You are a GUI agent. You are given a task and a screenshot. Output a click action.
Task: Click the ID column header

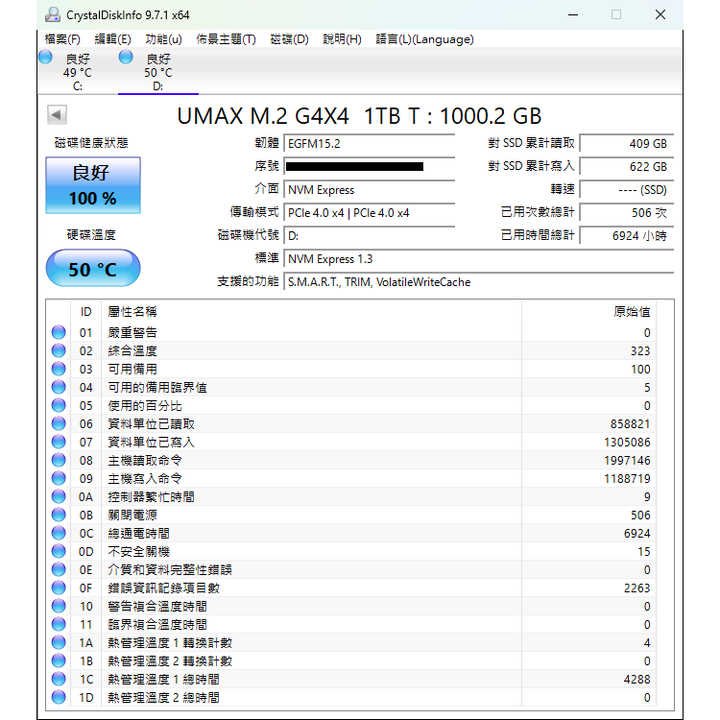[x=86, y=312]
